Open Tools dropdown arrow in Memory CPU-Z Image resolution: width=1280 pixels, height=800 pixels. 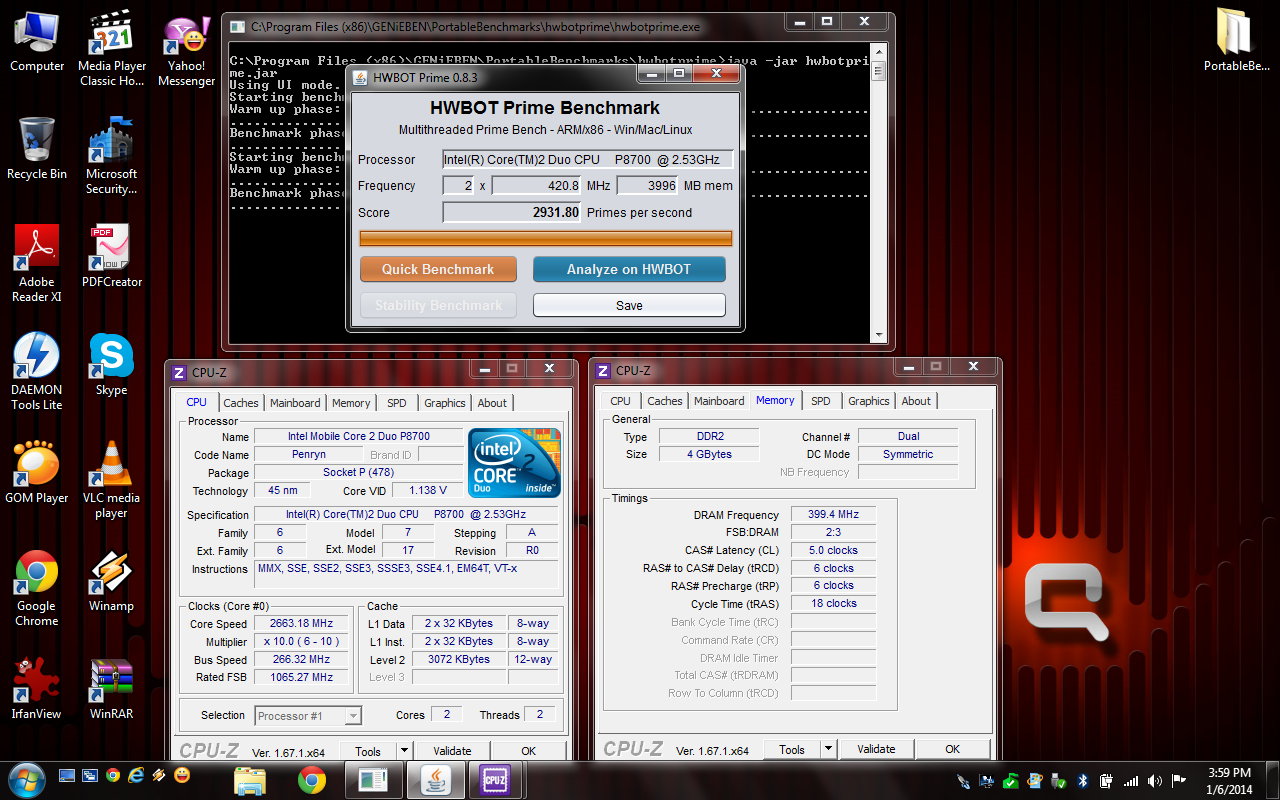click(x=828, y=749)
